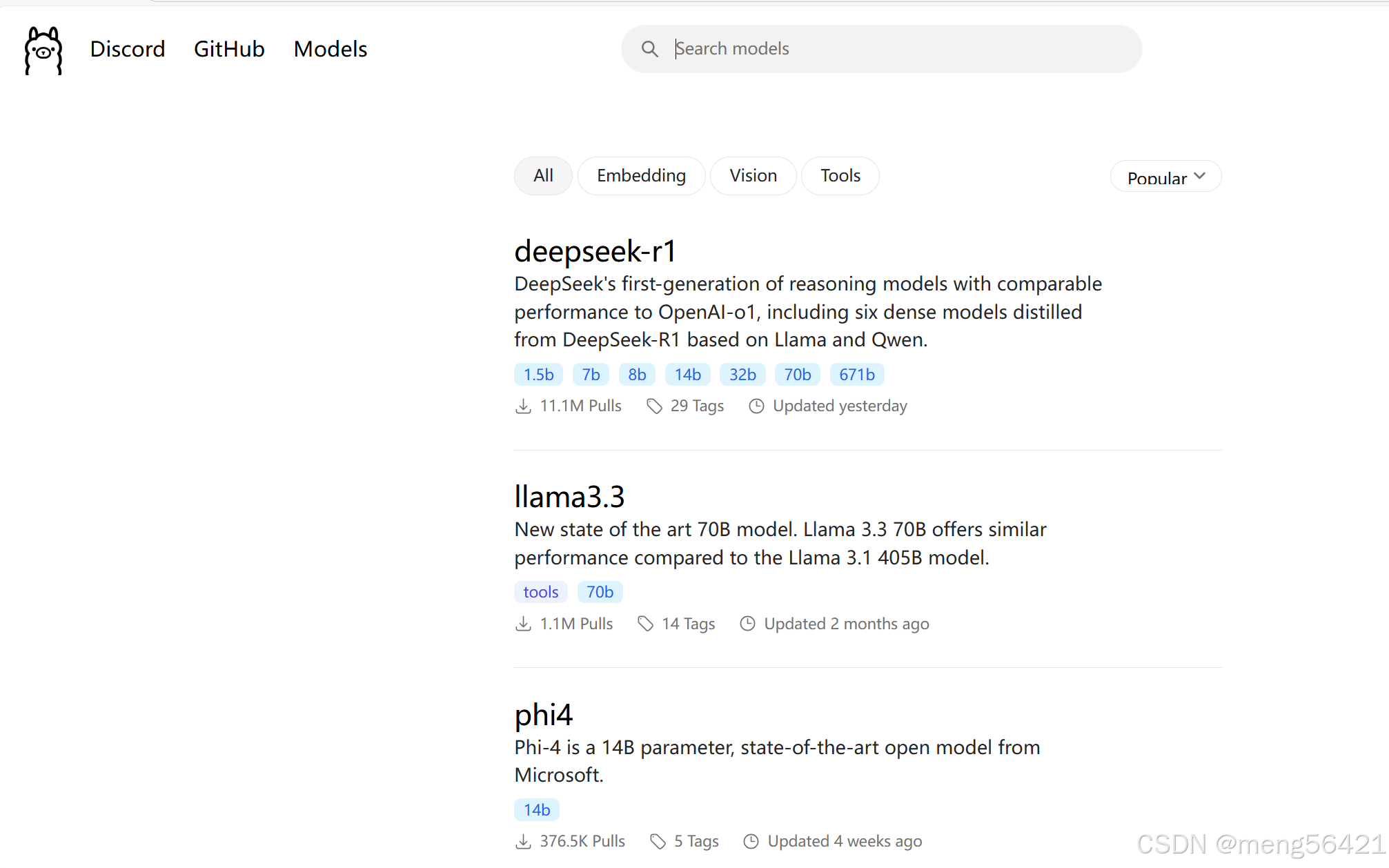Open the Models nav item
The image size is (1389, 868).
[331, 49]
